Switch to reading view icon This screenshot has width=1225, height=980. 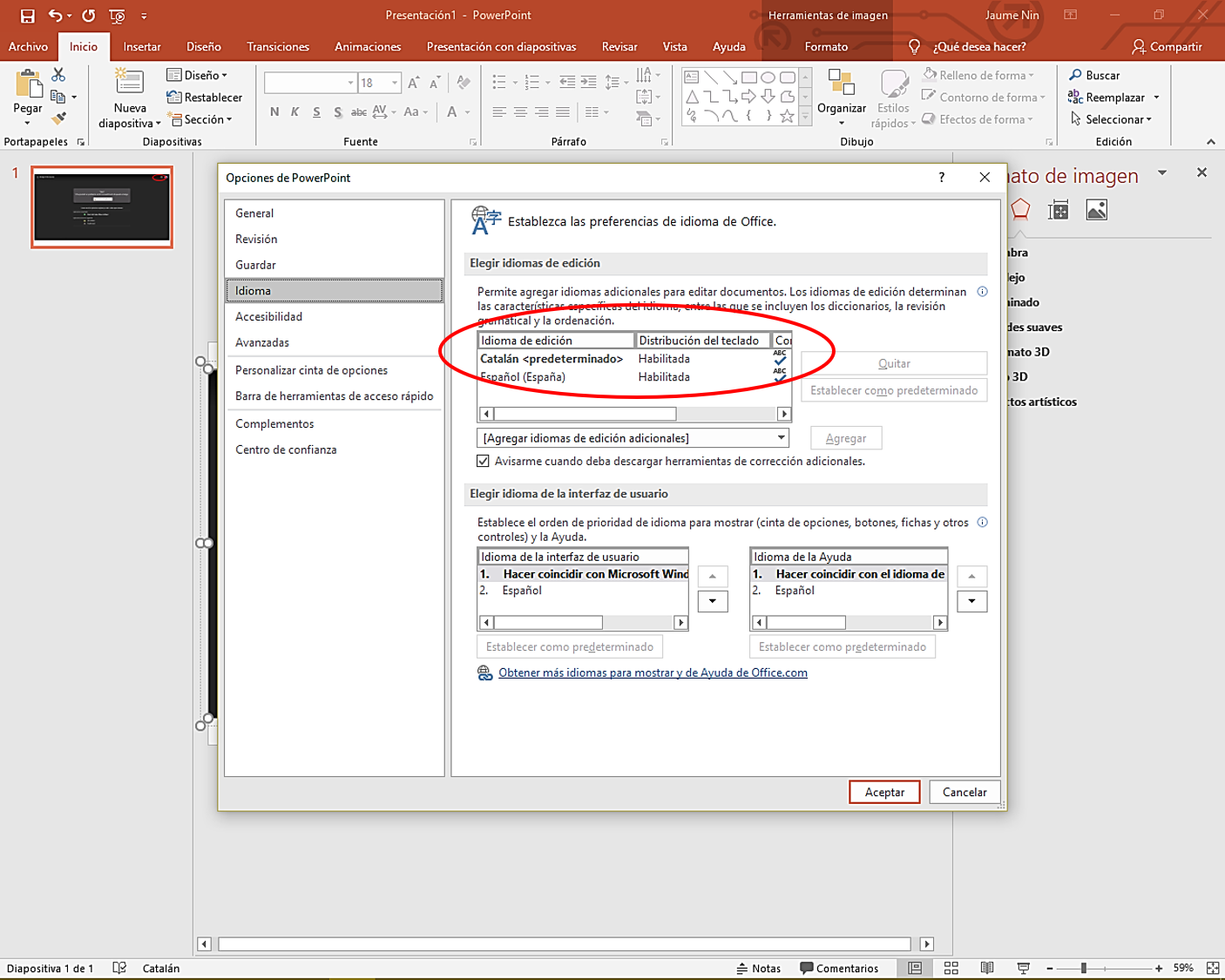(x=987, y=968)
